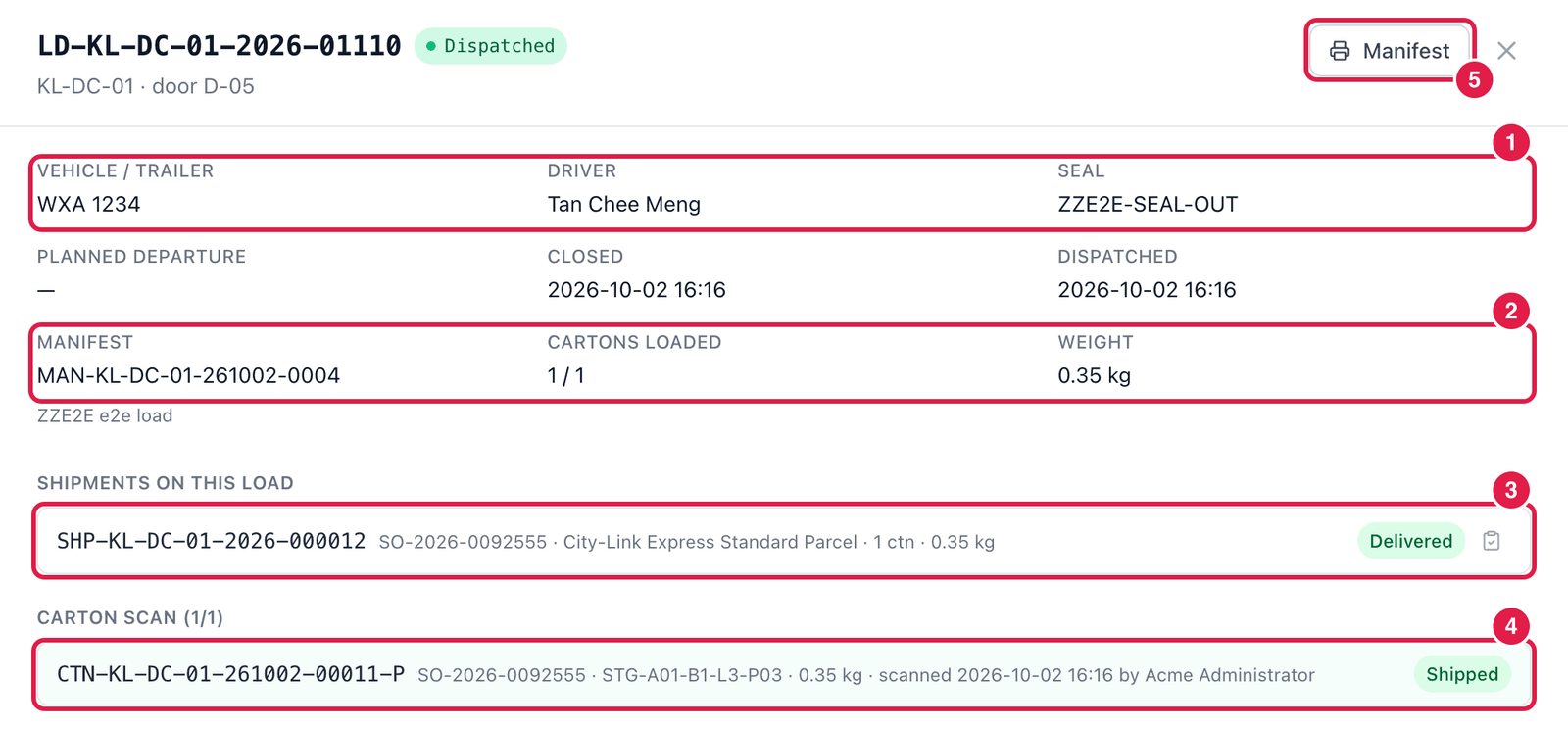Click the Delivered status badge

pos(1410,541)
